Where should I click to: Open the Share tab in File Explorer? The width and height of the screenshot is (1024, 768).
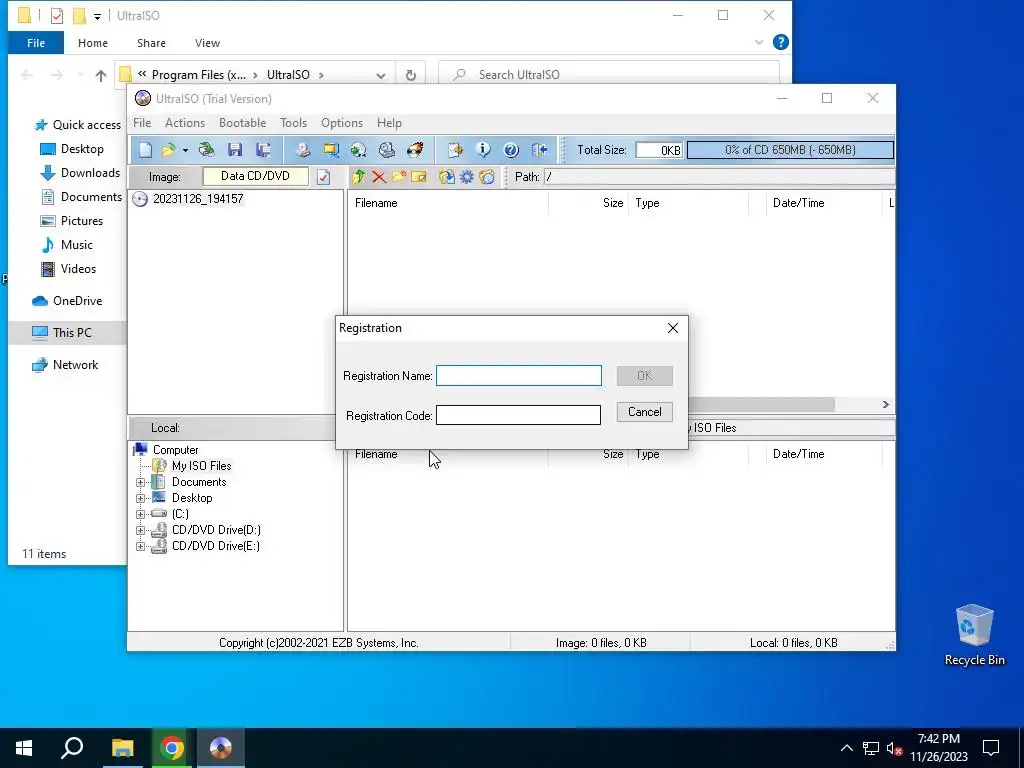(x=151, y=43)
